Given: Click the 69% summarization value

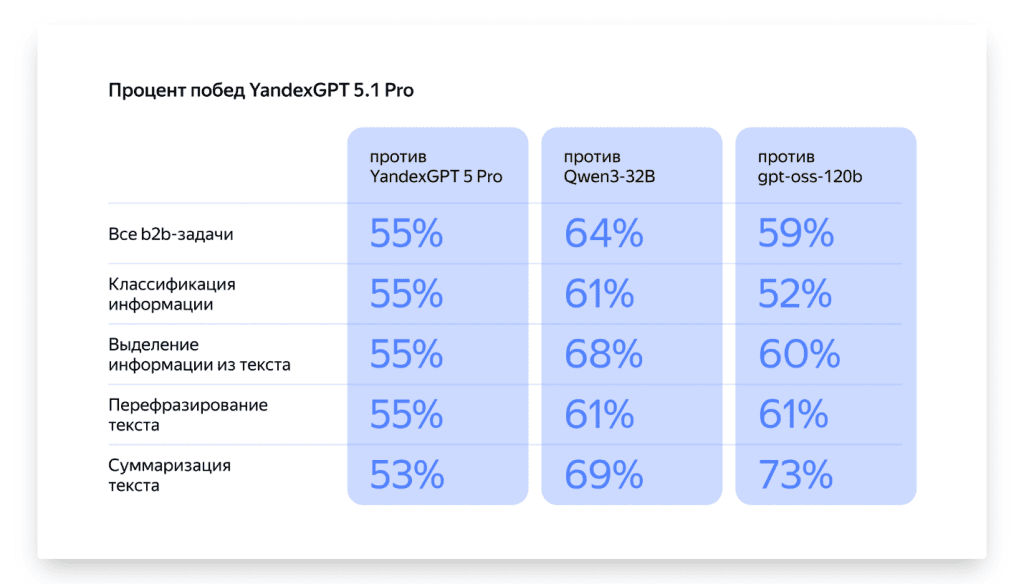Looking at the screenshot, I should click(603, 475).
